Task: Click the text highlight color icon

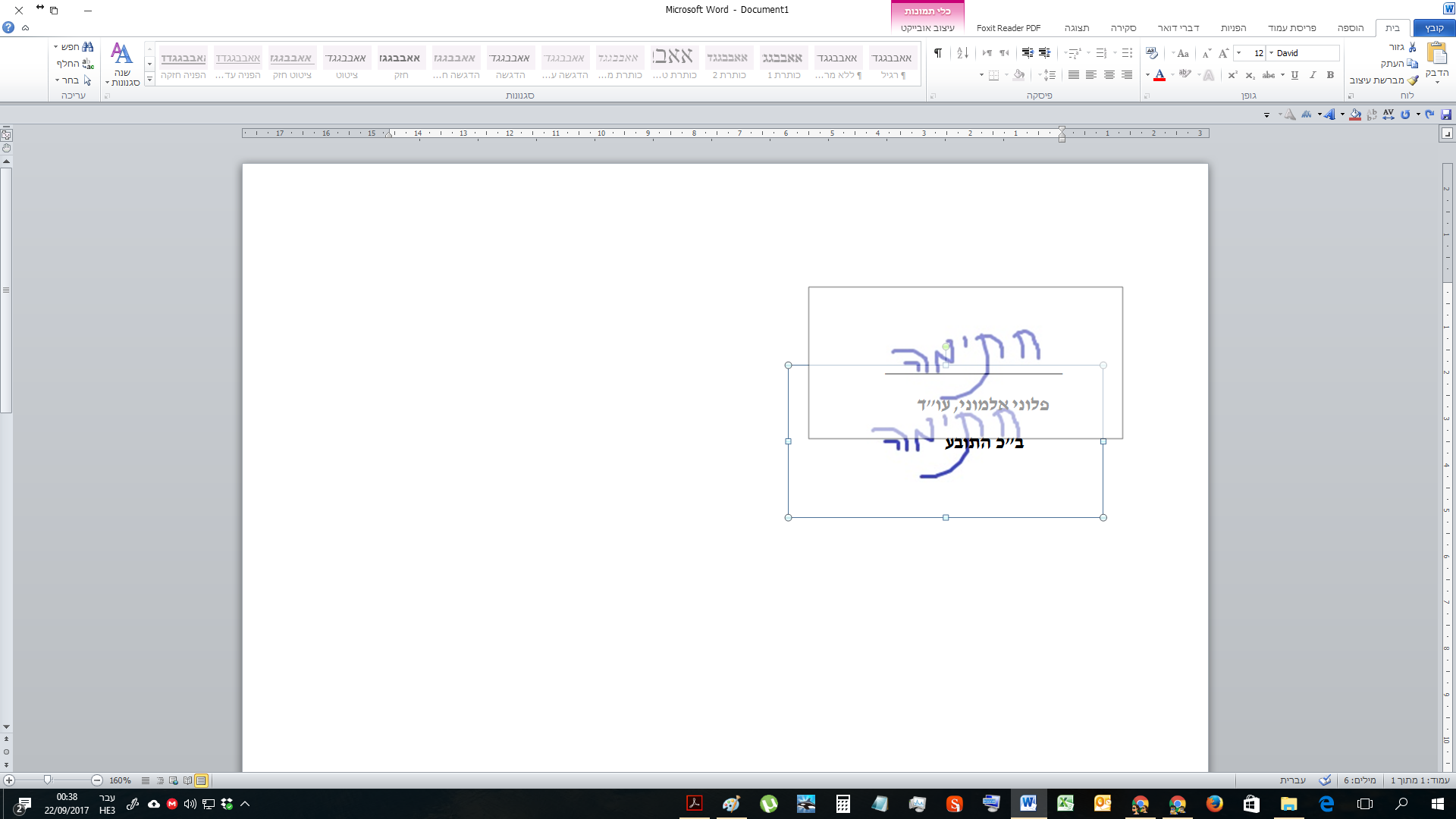Action: pyautogui.click(x=1185, y=75)
